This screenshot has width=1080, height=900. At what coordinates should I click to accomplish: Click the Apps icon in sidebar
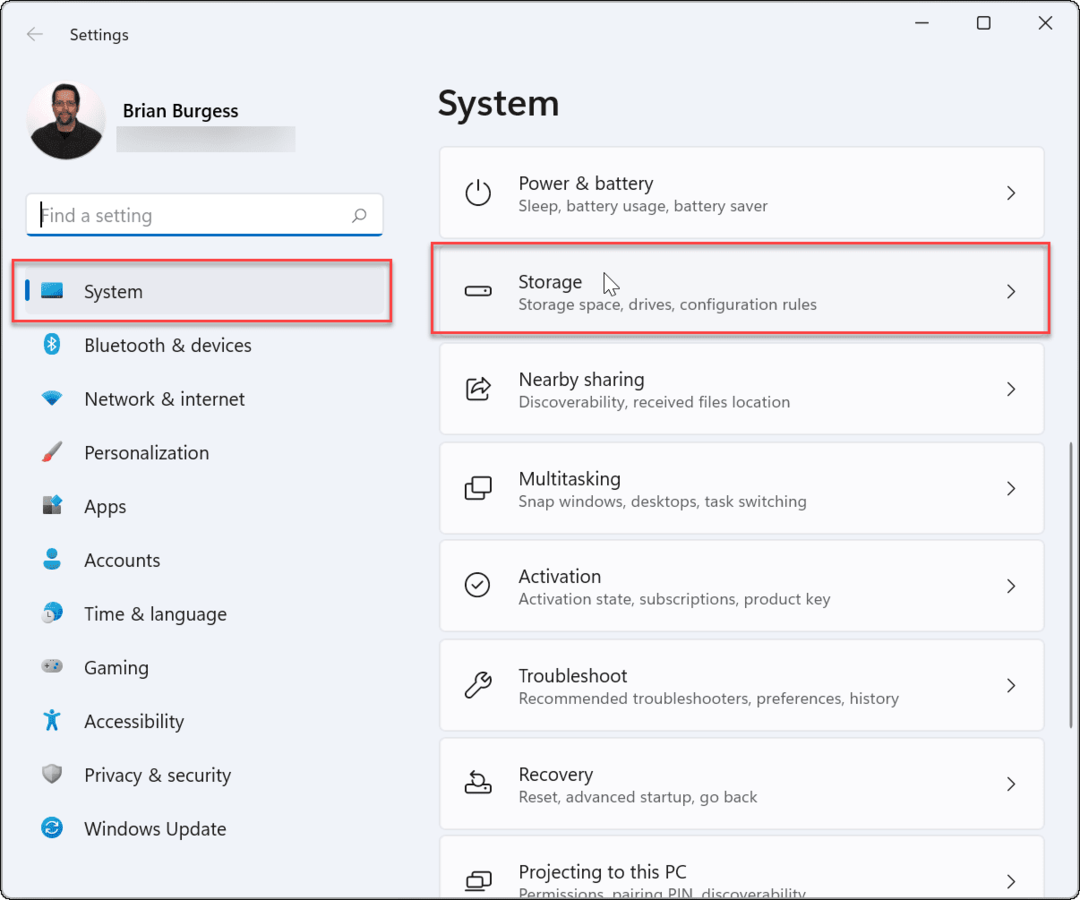(52, 506)
